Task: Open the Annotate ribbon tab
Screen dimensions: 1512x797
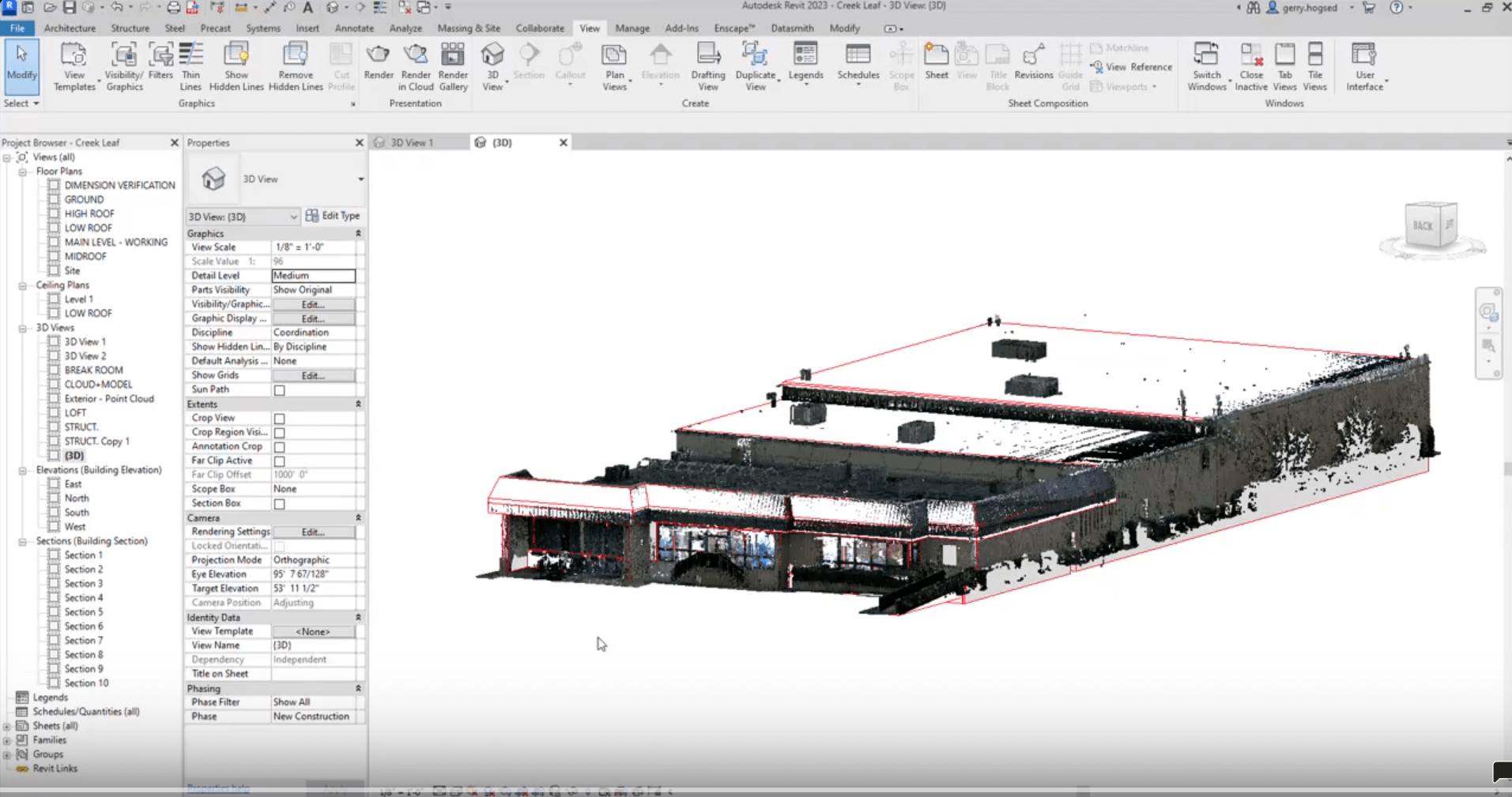Action: tap(354, 28)
